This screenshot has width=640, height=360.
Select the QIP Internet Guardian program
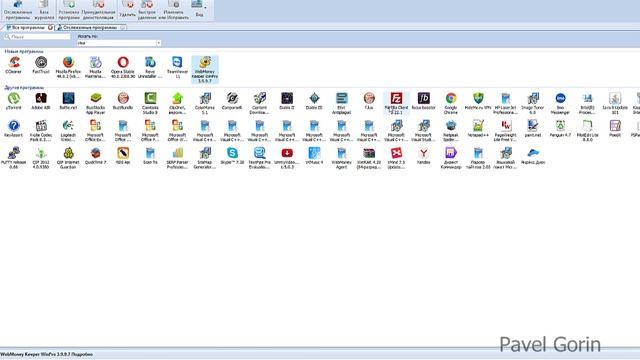tap(68, 158)
